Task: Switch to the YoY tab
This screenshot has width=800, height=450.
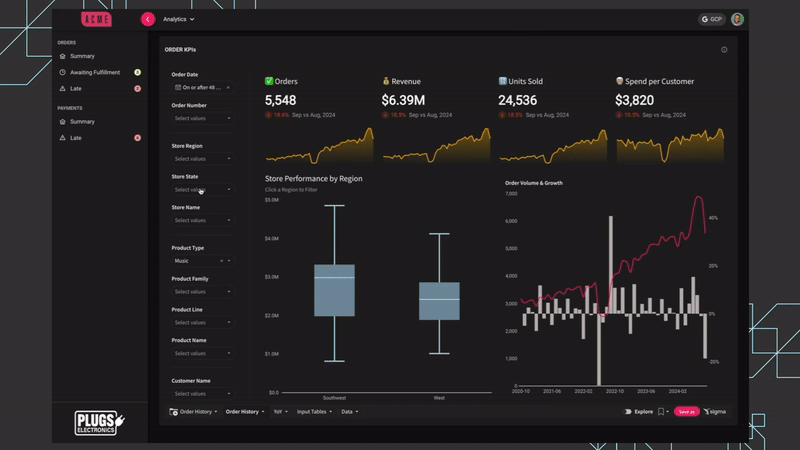Action: 280,411
